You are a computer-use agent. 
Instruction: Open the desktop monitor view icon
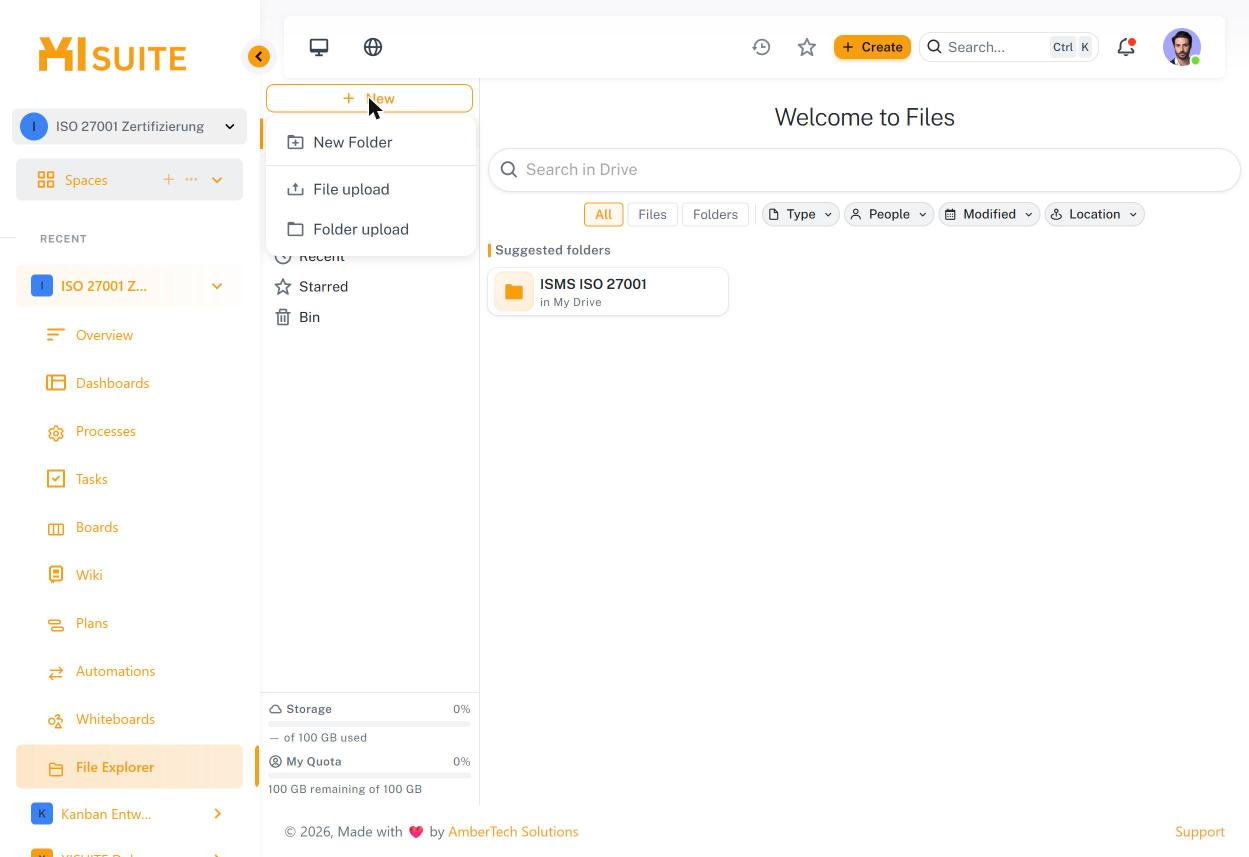319,47
